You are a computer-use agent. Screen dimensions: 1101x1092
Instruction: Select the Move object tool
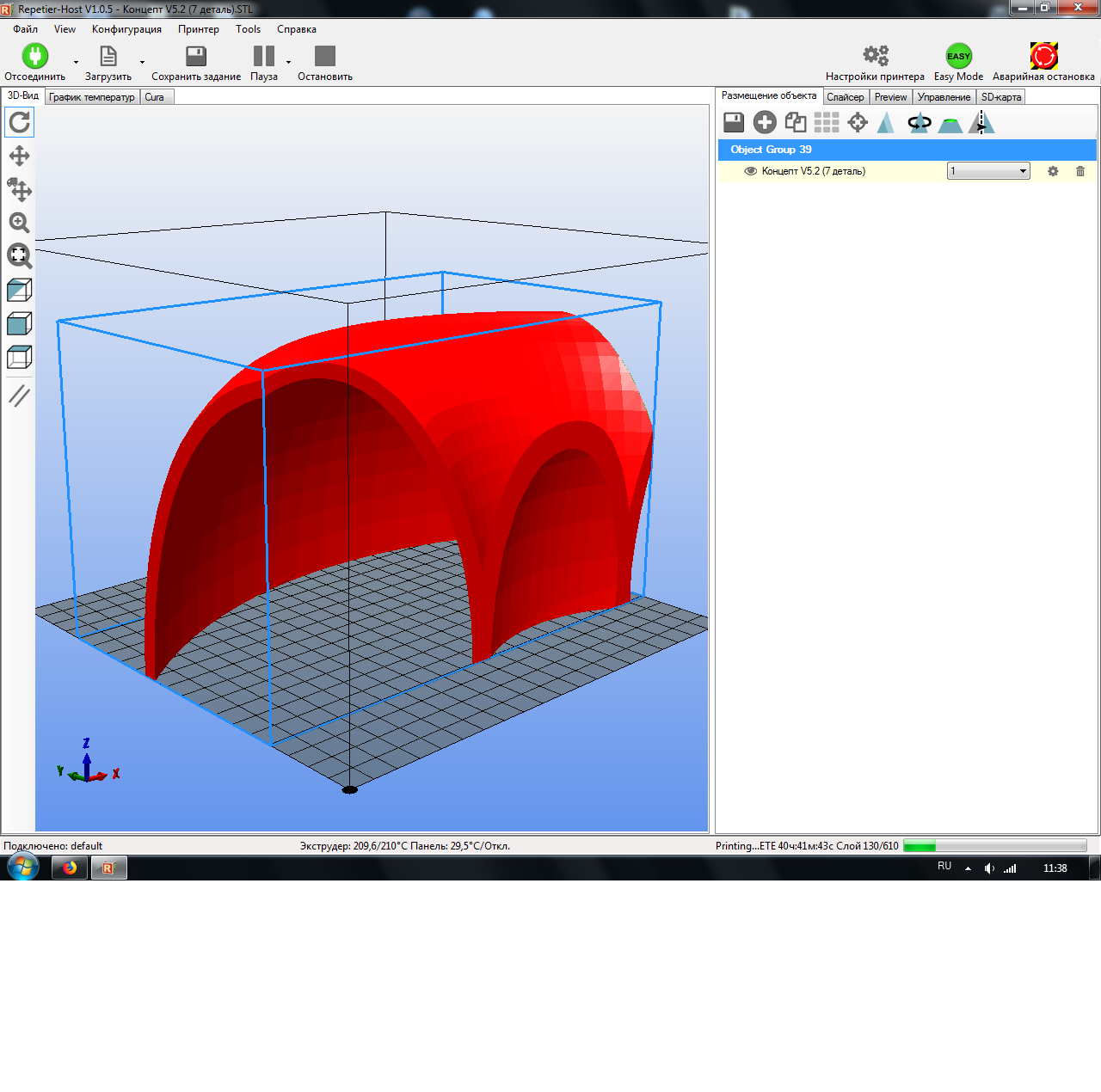coord(19,191)
